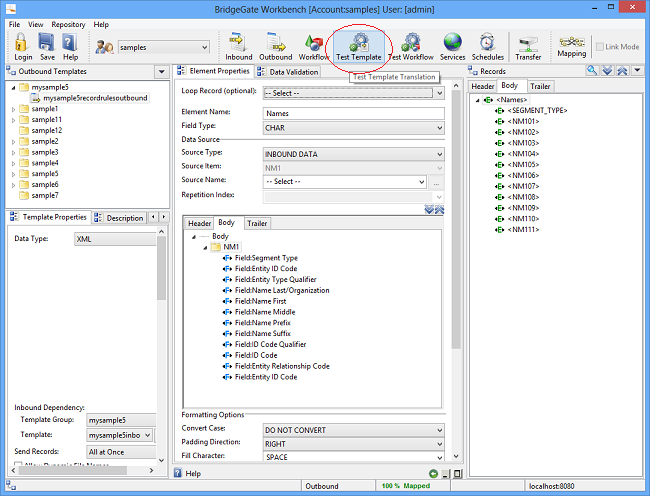Image resolution: width=650 pixels, height=496 pixels.
Task: Open the Source Type INBOUND DATA dropdown
Action: [x=439, y=155]
